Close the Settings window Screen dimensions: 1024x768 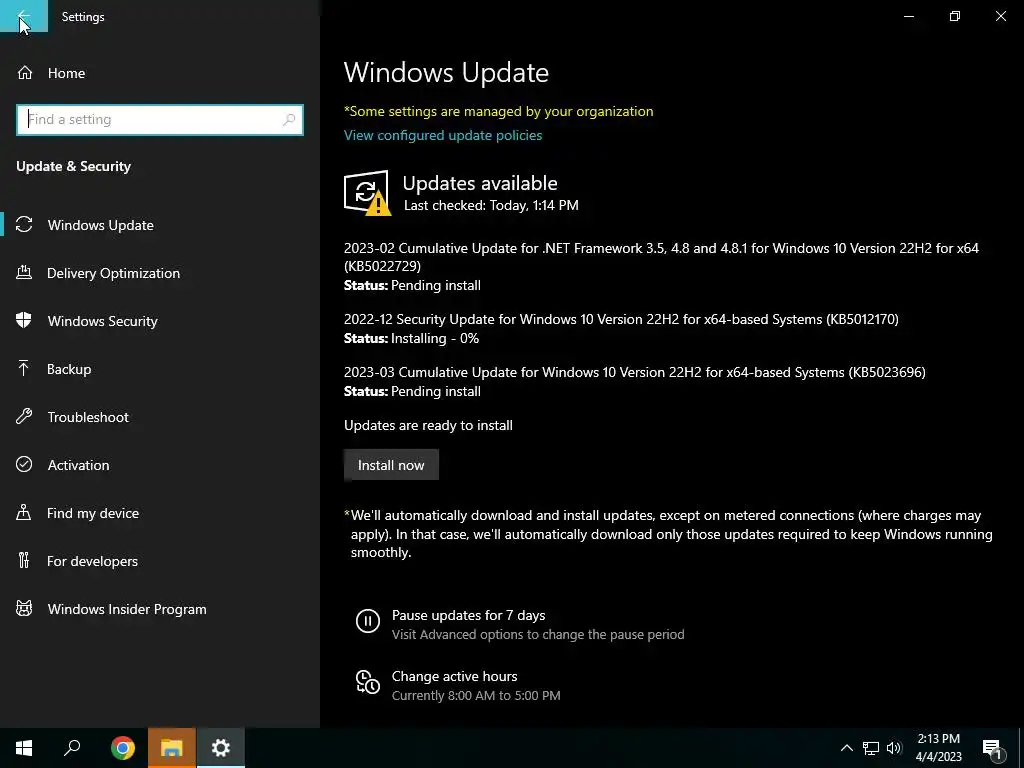(1000, 16)
